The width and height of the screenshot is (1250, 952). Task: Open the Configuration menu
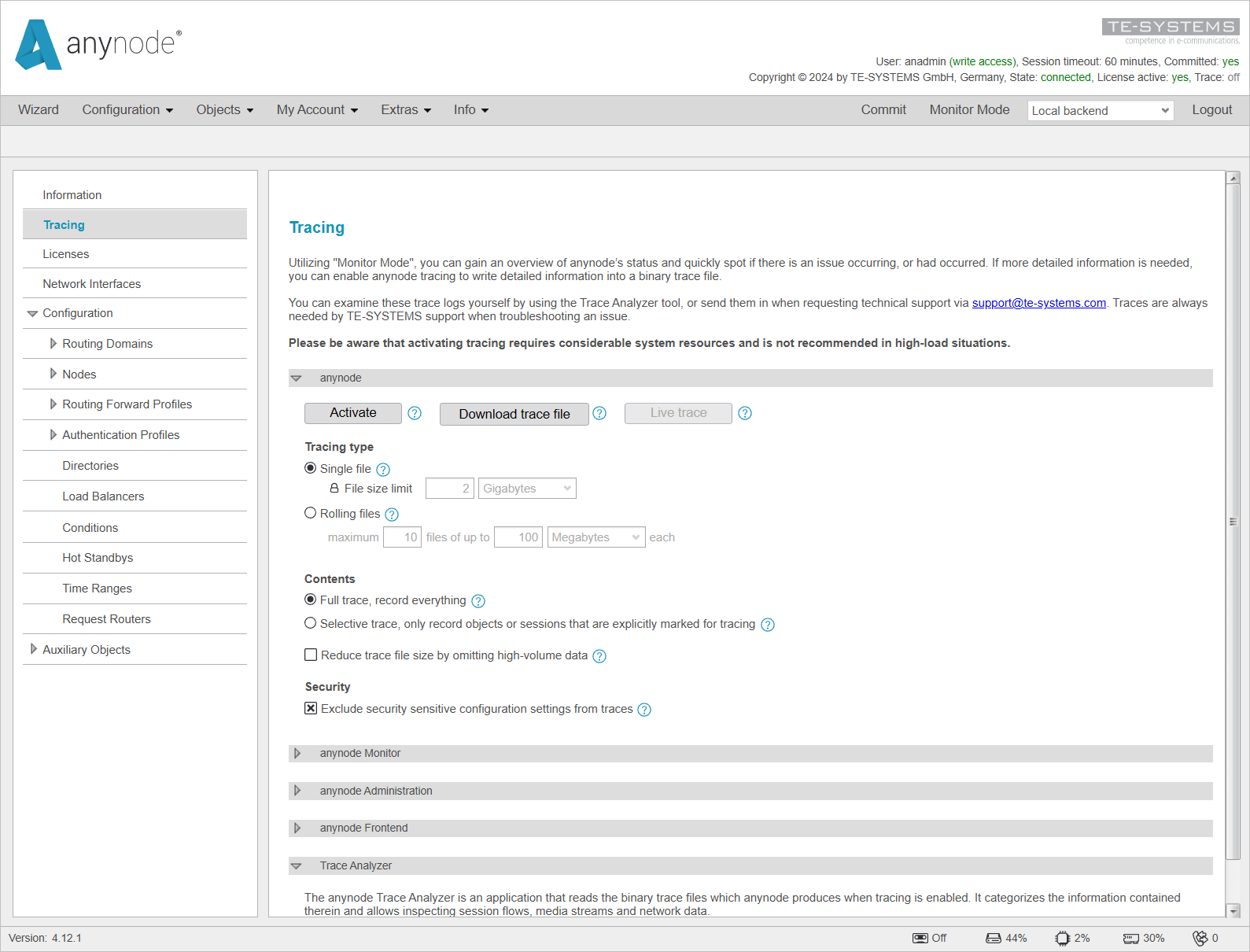127,110
